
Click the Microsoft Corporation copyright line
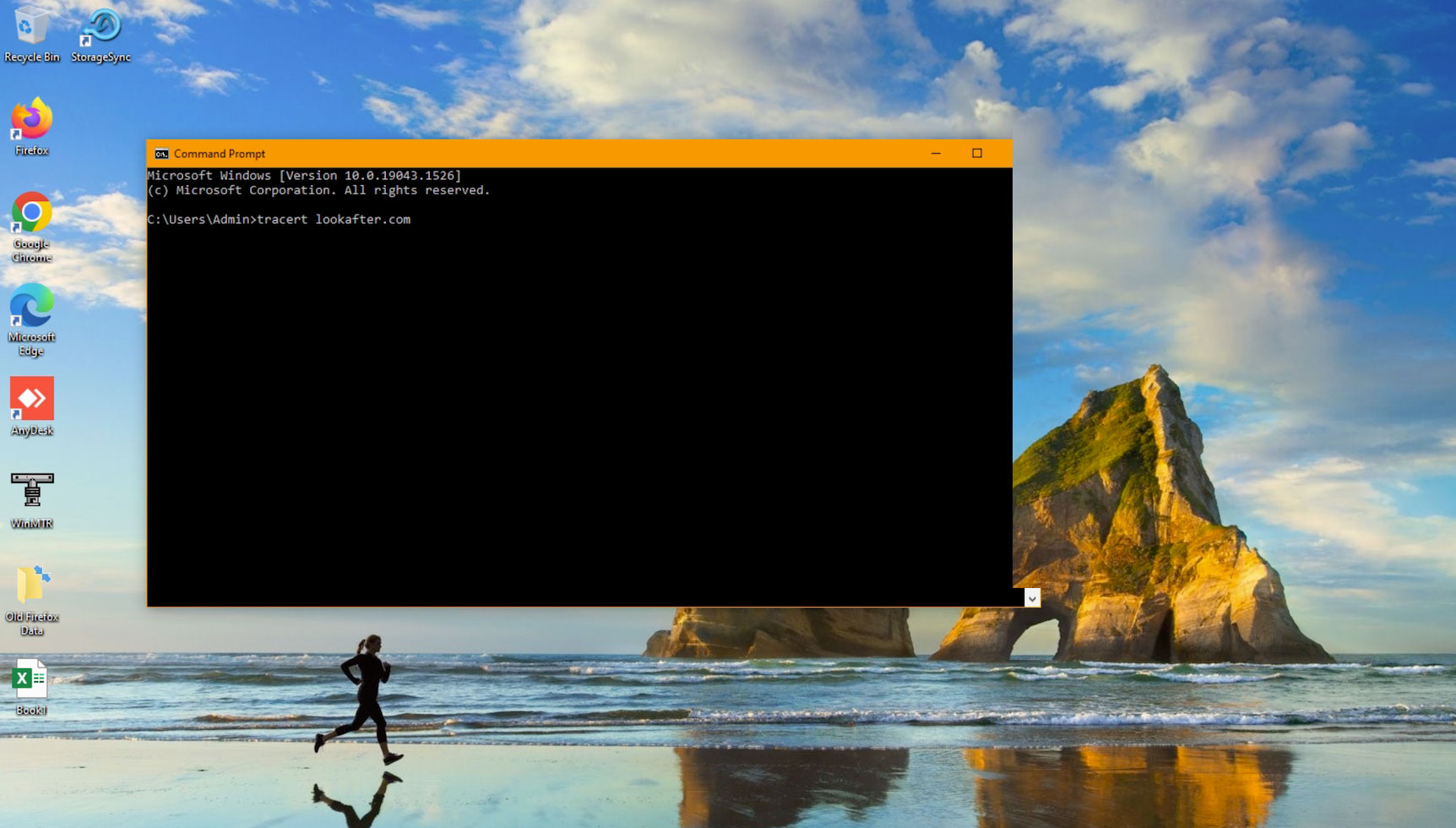pos(318,190)
